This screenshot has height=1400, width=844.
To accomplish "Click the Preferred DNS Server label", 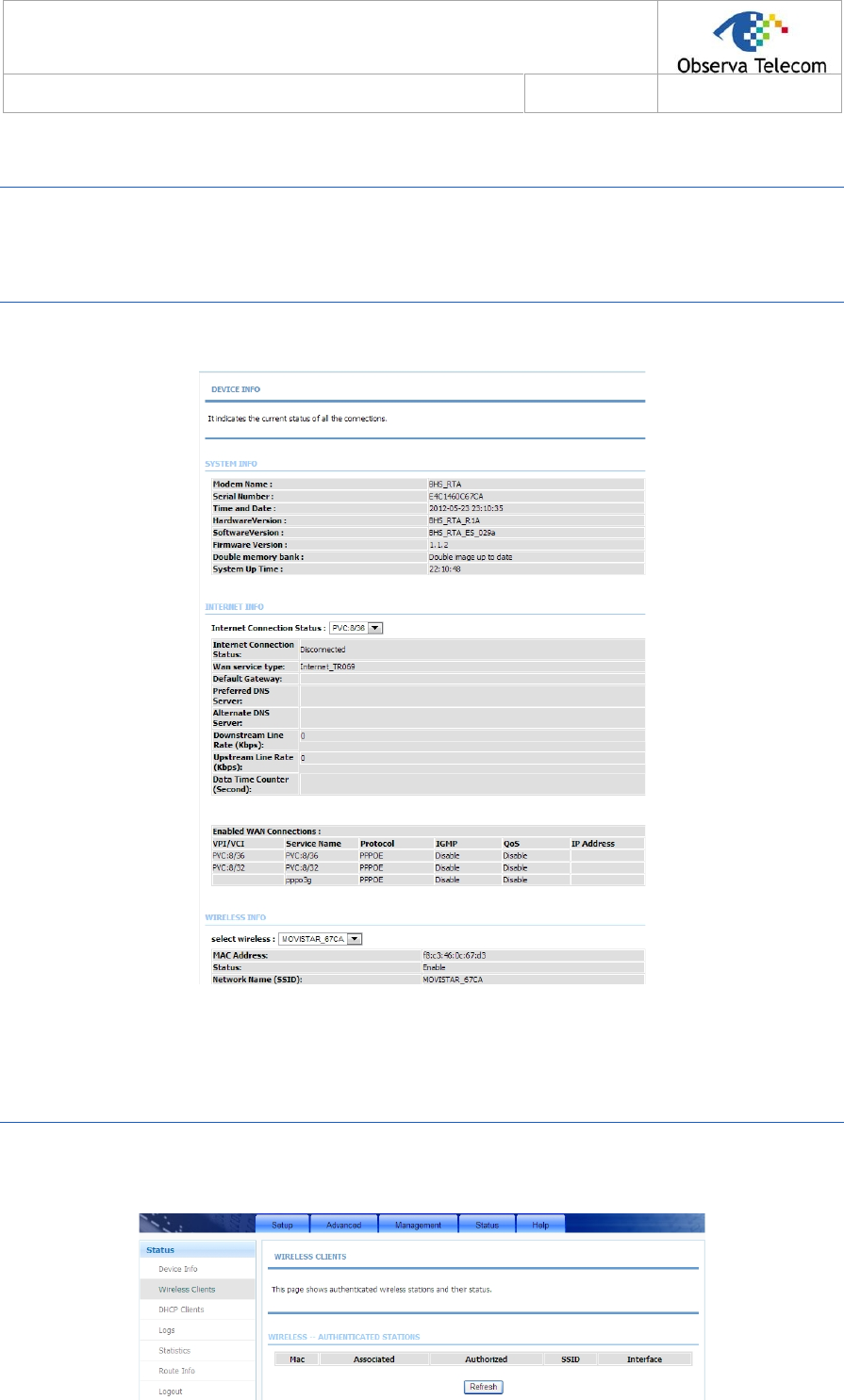I will [x=240, y=696].
